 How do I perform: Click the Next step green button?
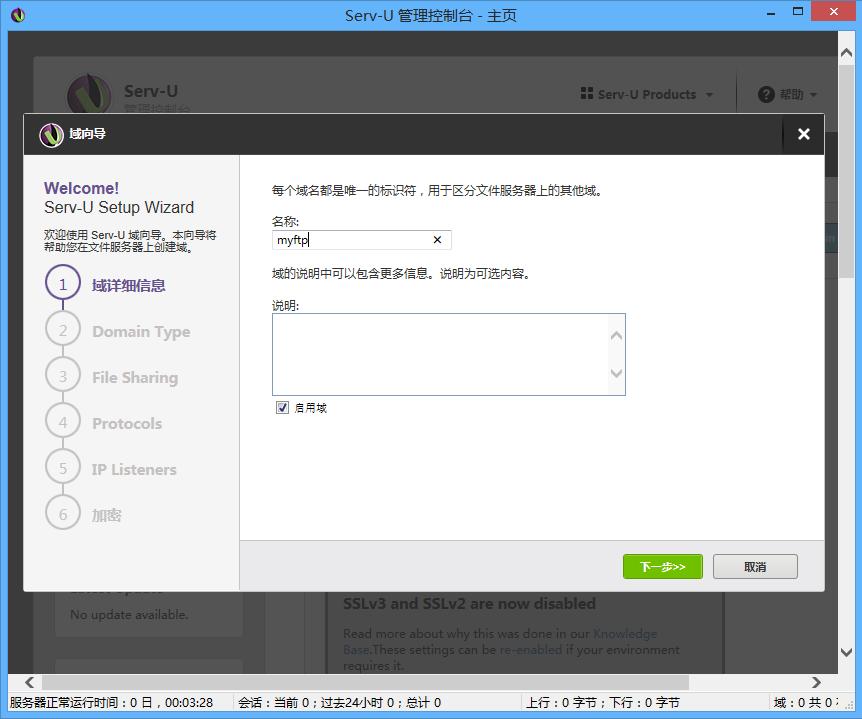coord(662,566)
